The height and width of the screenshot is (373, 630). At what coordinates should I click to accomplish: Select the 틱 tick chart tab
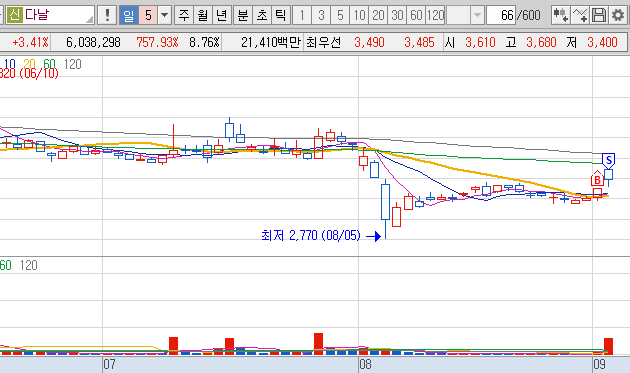280,15
